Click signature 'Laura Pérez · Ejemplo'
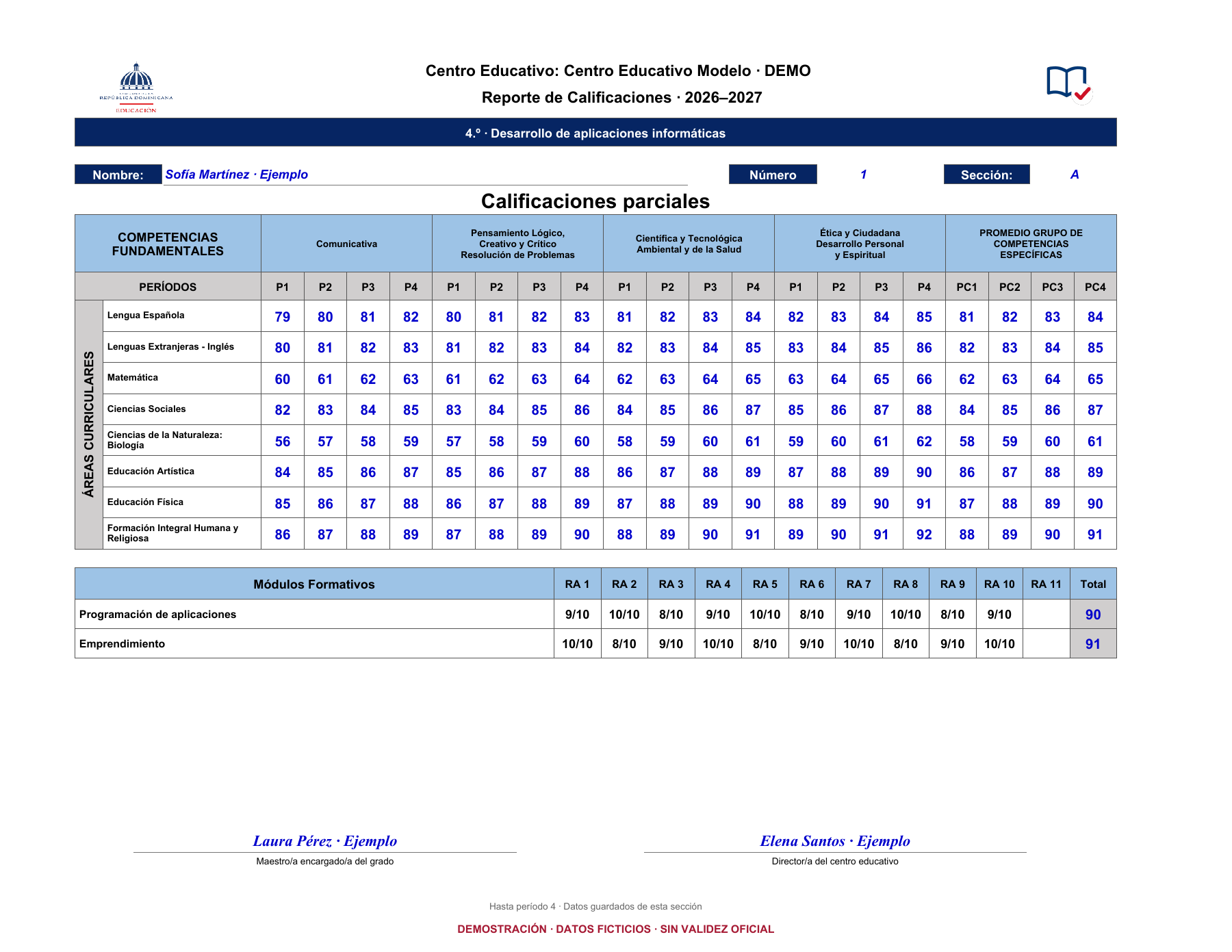The width and height of the screenshot is (1232, 952). click(325, 841)
